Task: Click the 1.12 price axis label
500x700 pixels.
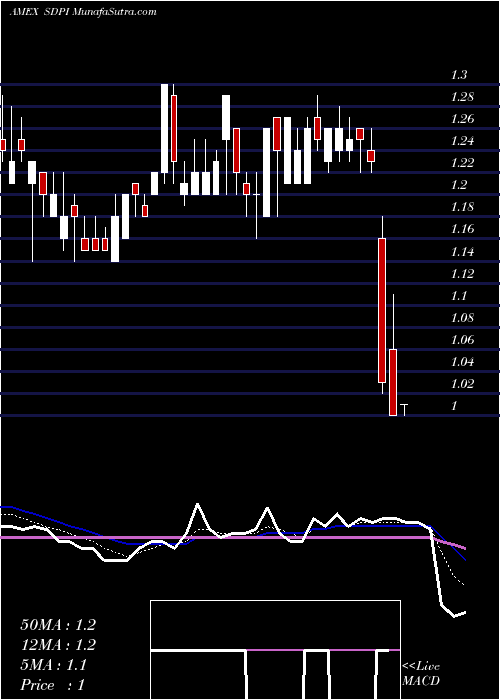Action: click(462, 273)
